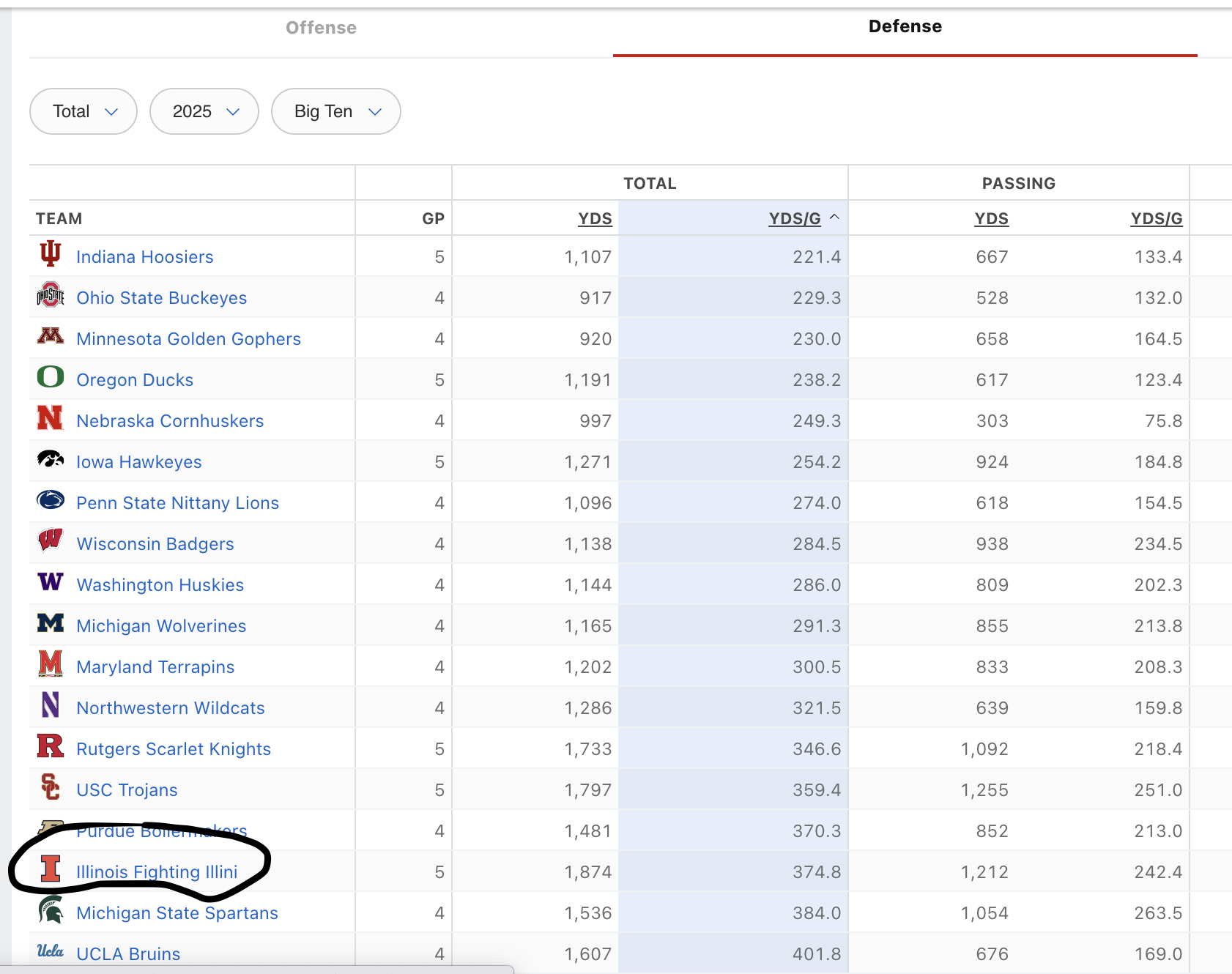Open the Big Ten conference dropdown
This screenshot has width=1232, height=974.
click(336, 111)
